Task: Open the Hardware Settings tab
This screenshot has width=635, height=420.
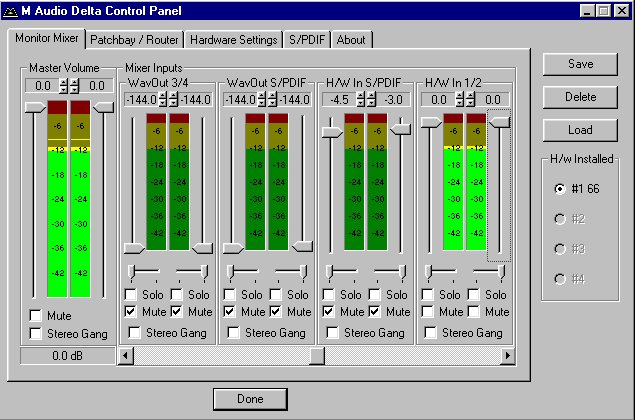Action: [x=233, y=40]
